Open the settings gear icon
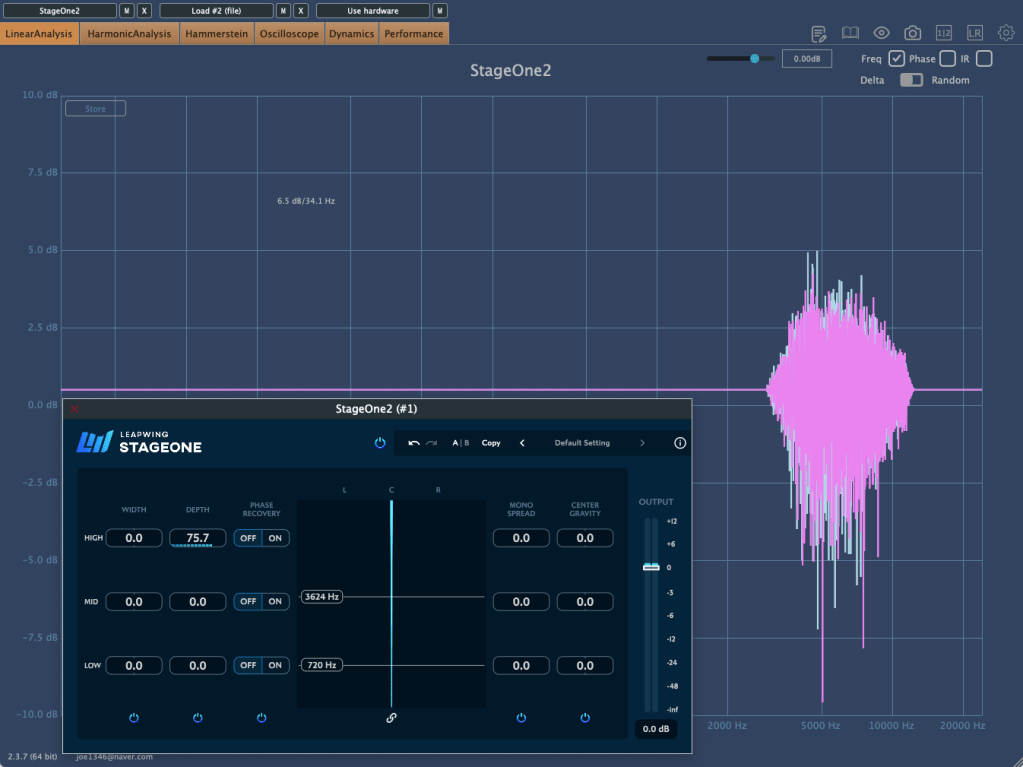This screenshot has height=767, width=1023. point(1006,33)
